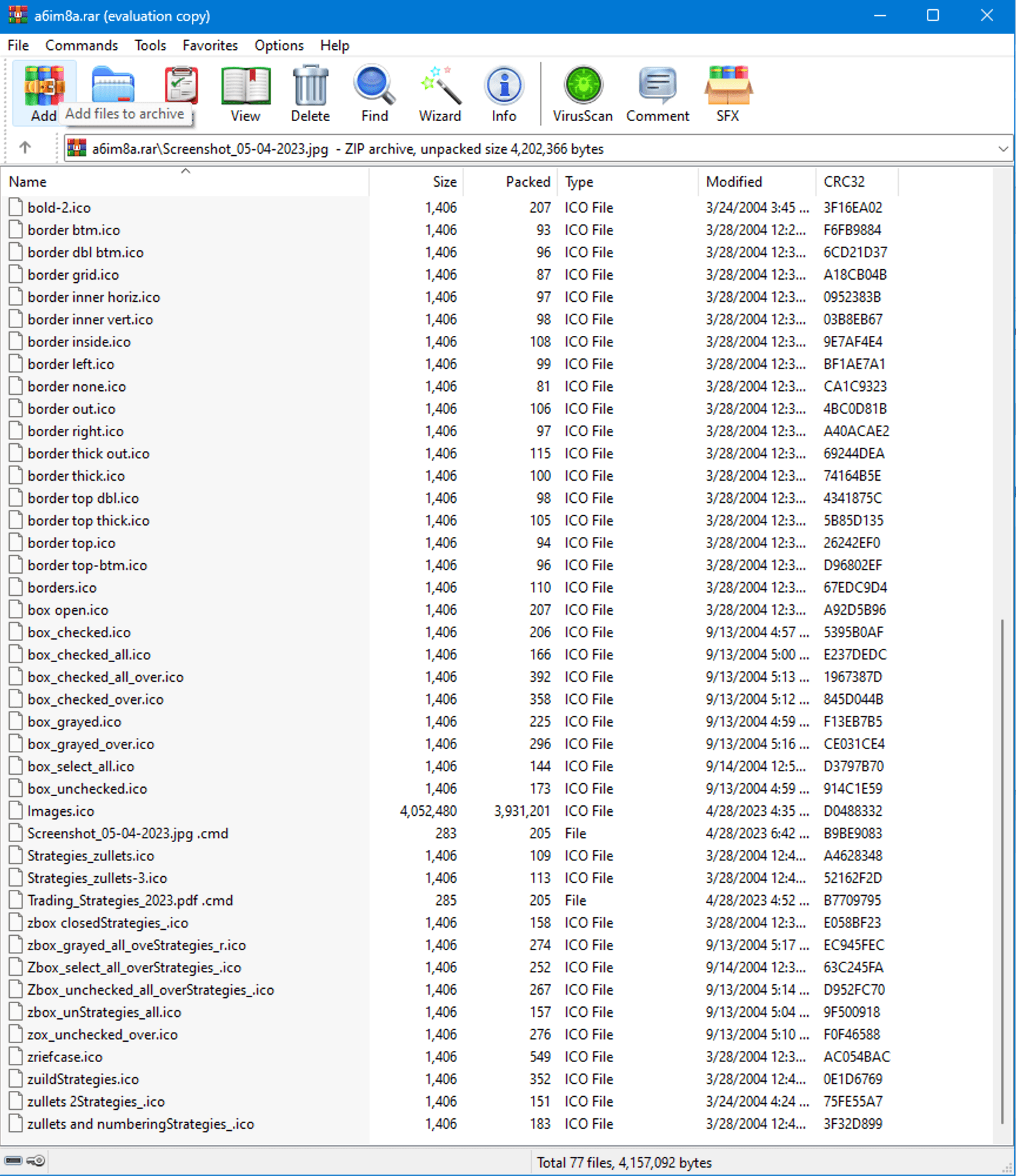Open the Commands menu
The image size is (1016, 1176).
click(x=81, y=45)
